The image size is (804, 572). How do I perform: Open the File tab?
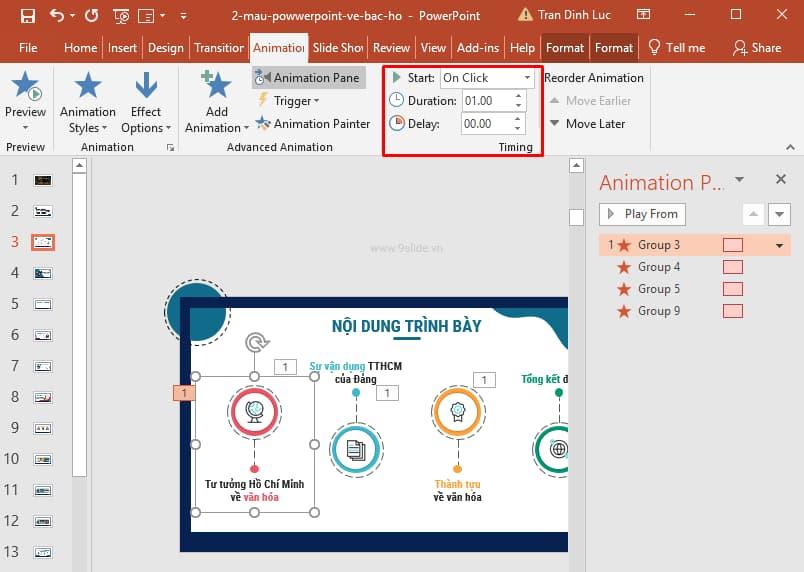[28, 48]
